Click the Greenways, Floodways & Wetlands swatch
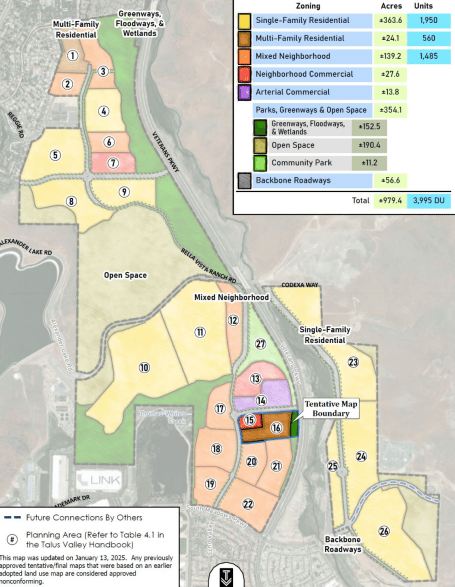Image resolution: width=455 pixels, height=587 pixels. 260,128
